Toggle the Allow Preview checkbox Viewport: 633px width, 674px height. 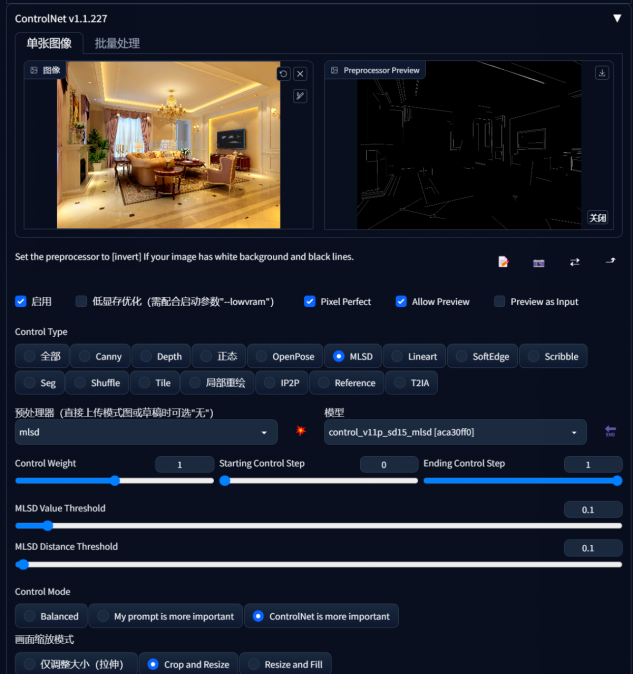click(401, 301)
